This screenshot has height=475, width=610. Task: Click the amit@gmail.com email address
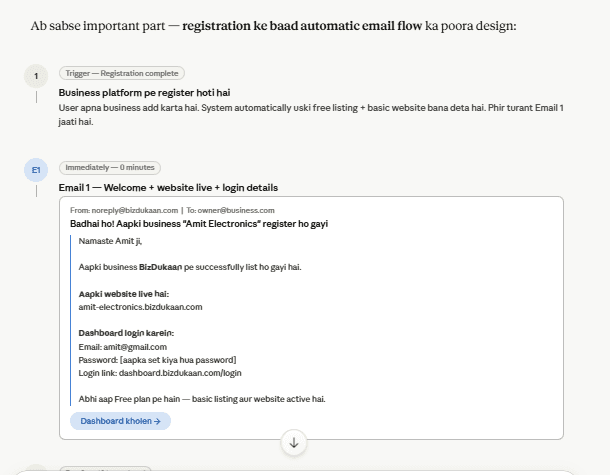click(135, 347)
